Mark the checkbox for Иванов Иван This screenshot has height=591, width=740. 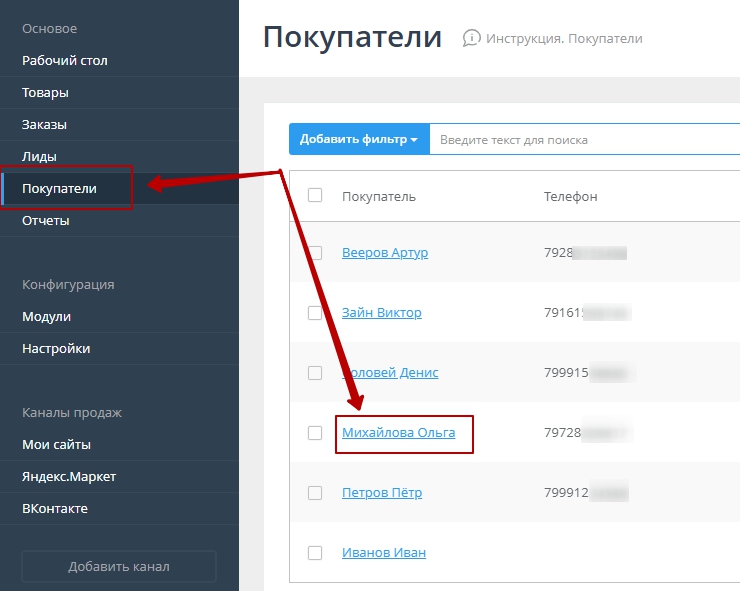point(315,553)
